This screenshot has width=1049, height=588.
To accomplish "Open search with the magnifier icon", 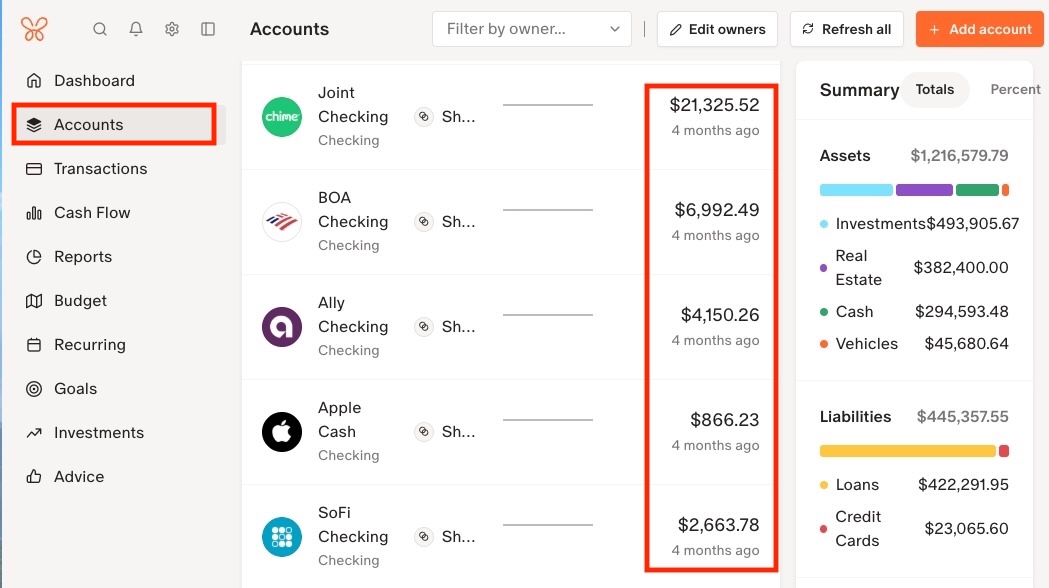I will (100, 29).
